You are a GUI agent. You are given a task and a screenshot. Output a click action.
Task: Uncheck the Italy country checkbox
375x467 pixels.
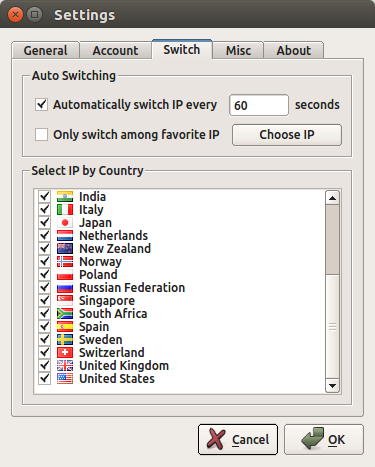(44, 210)
